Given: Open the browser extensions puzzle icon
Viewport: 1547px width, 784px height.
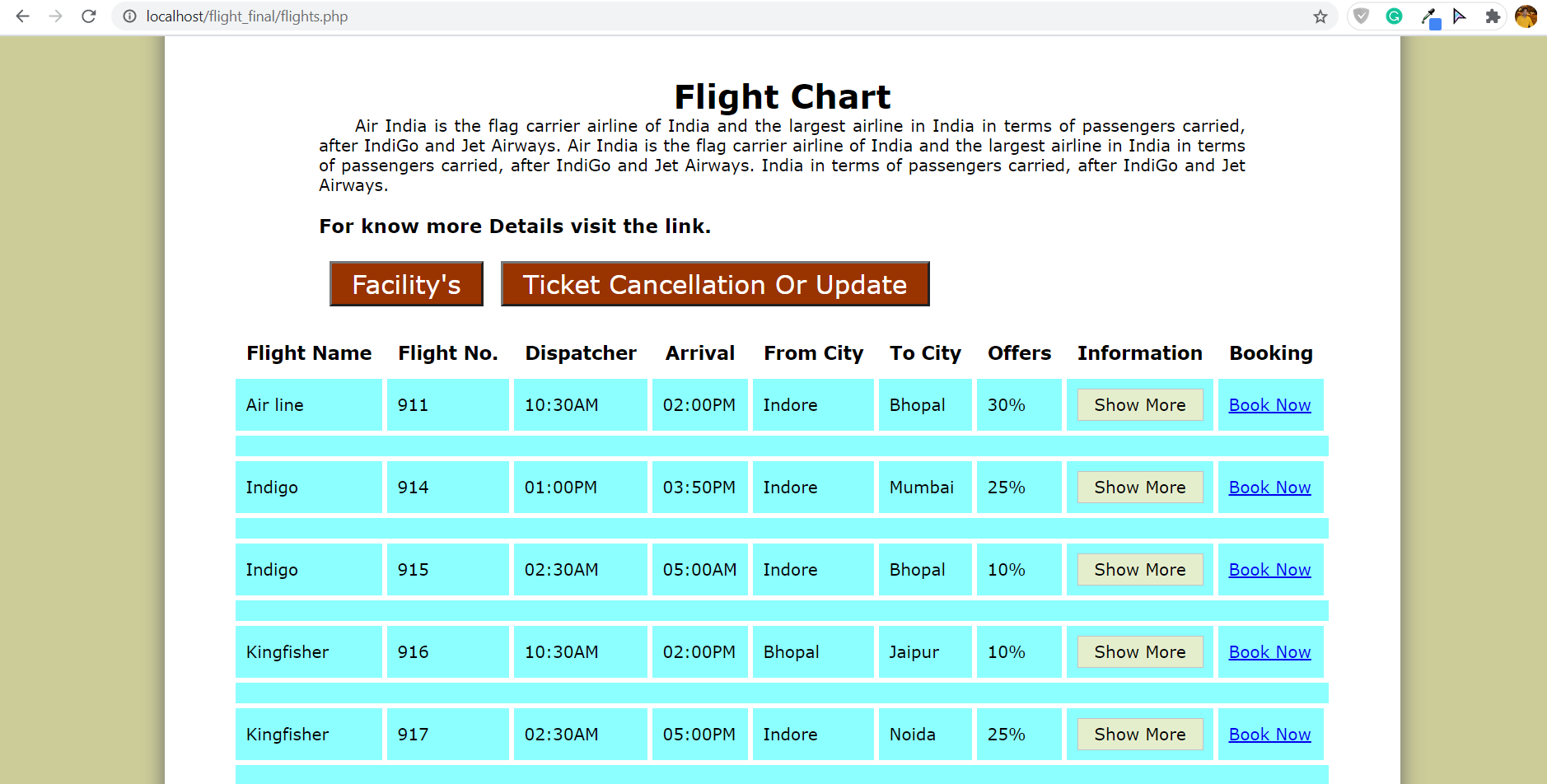Looking at the screenshot, I should [1493, 16].
